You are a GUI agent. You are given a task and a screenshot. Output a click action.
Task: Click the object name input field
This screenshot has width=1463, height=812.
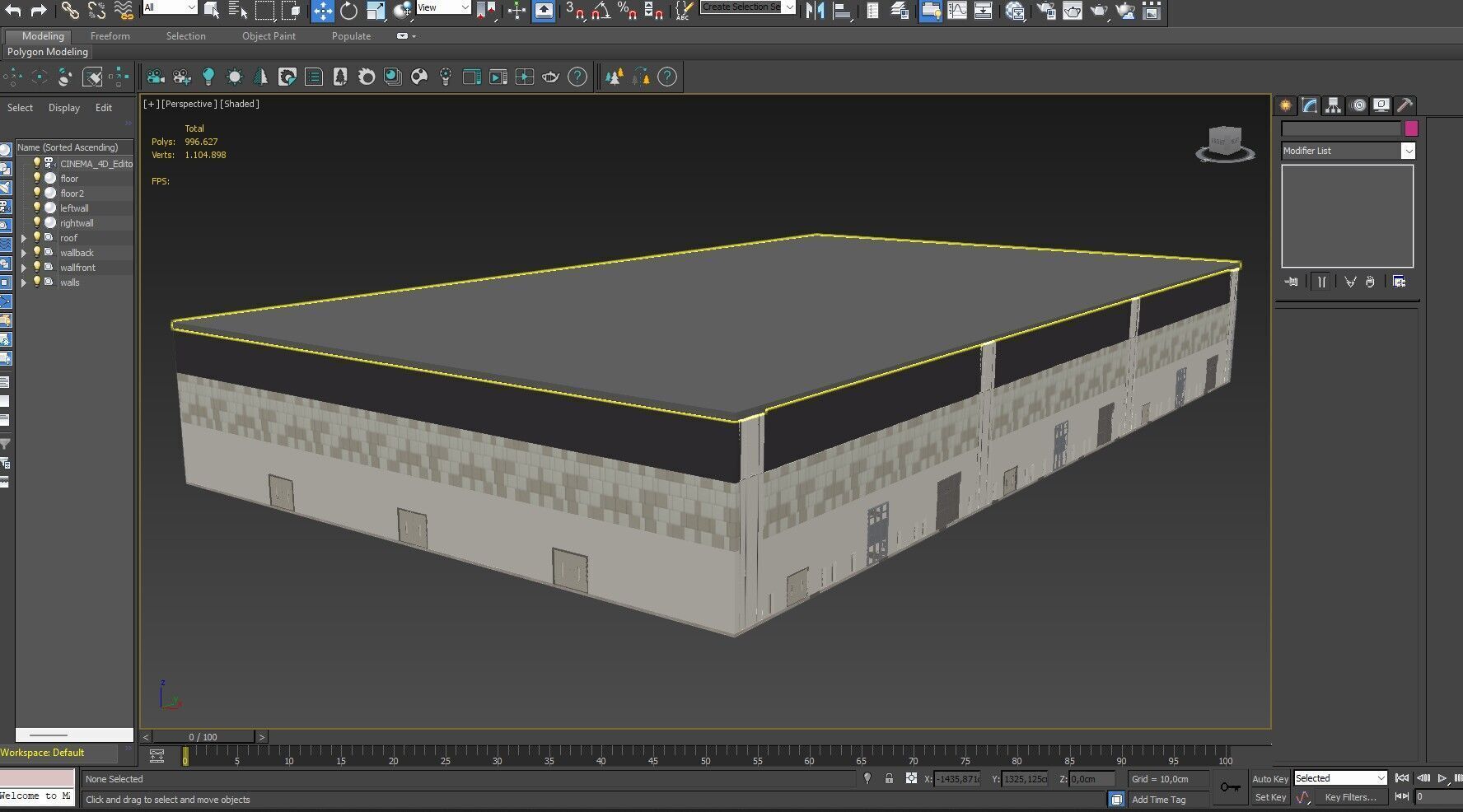pyautogui.click(x=1341, y=128)
